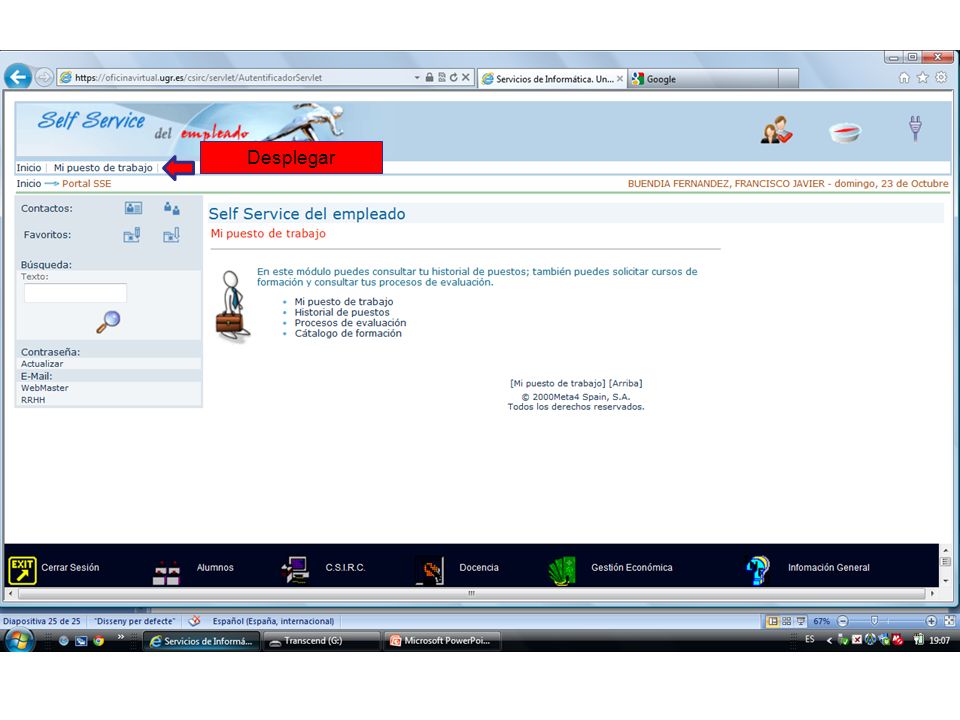Stop loading with the address bar X icon
Viewport: 960px width, 720px height.
click(x=466, y=77)
